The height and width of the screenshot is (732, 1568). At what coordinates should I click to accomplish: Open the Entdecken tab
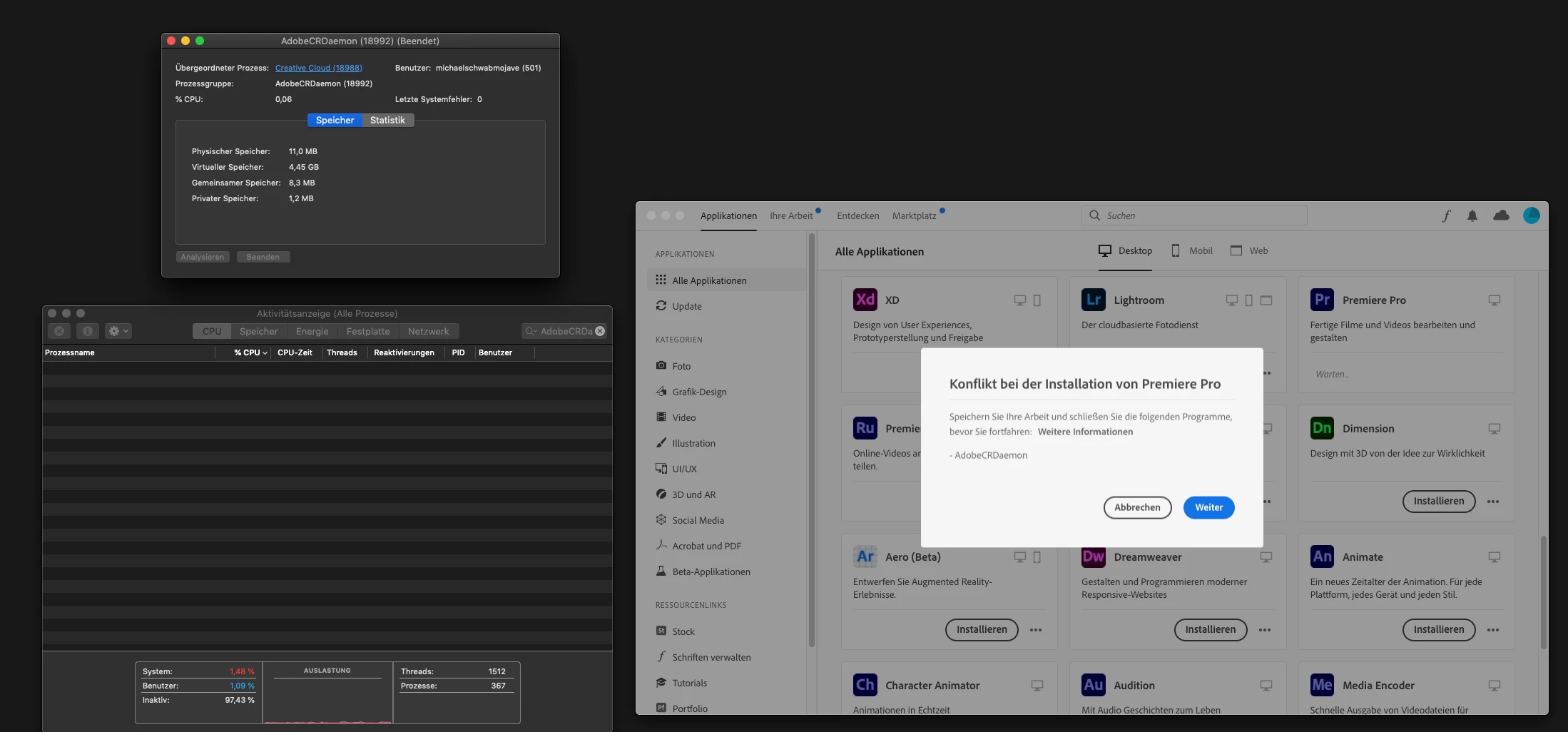(x=857, y=215)
